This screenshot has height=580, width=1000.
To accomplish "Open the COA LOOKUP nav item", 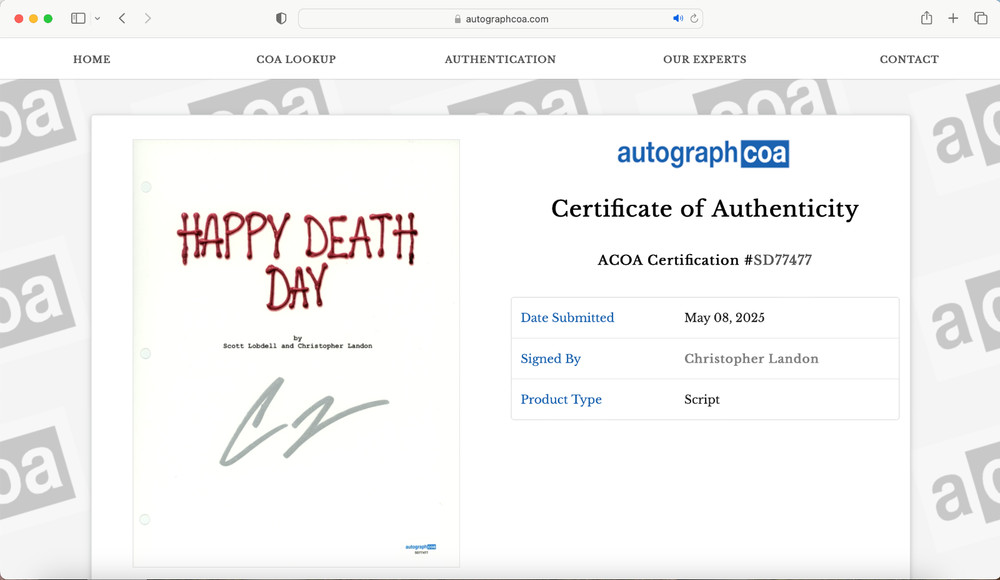I will [x=296, y=59].
